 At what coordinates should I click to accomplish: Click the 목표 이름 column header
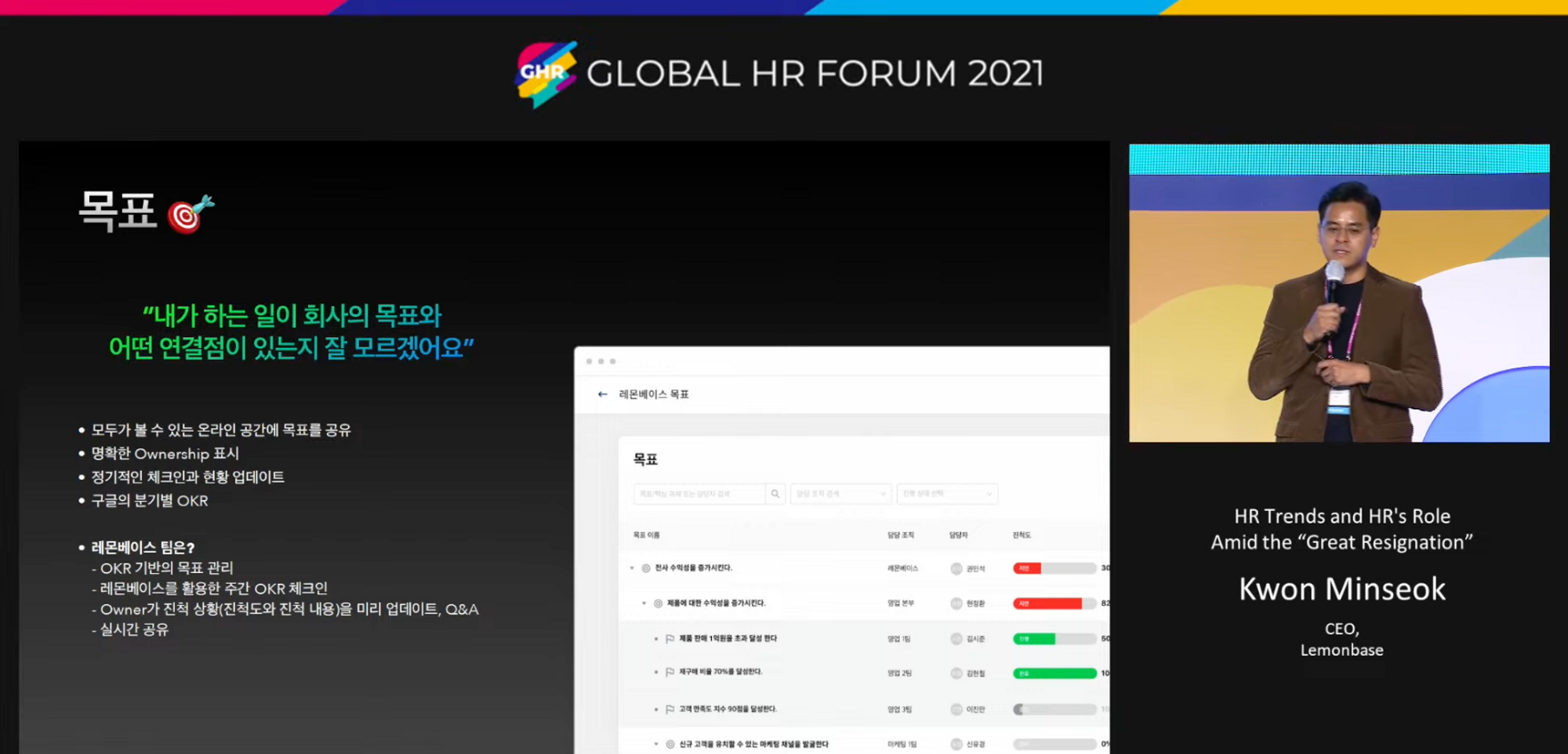click(647, 535)
